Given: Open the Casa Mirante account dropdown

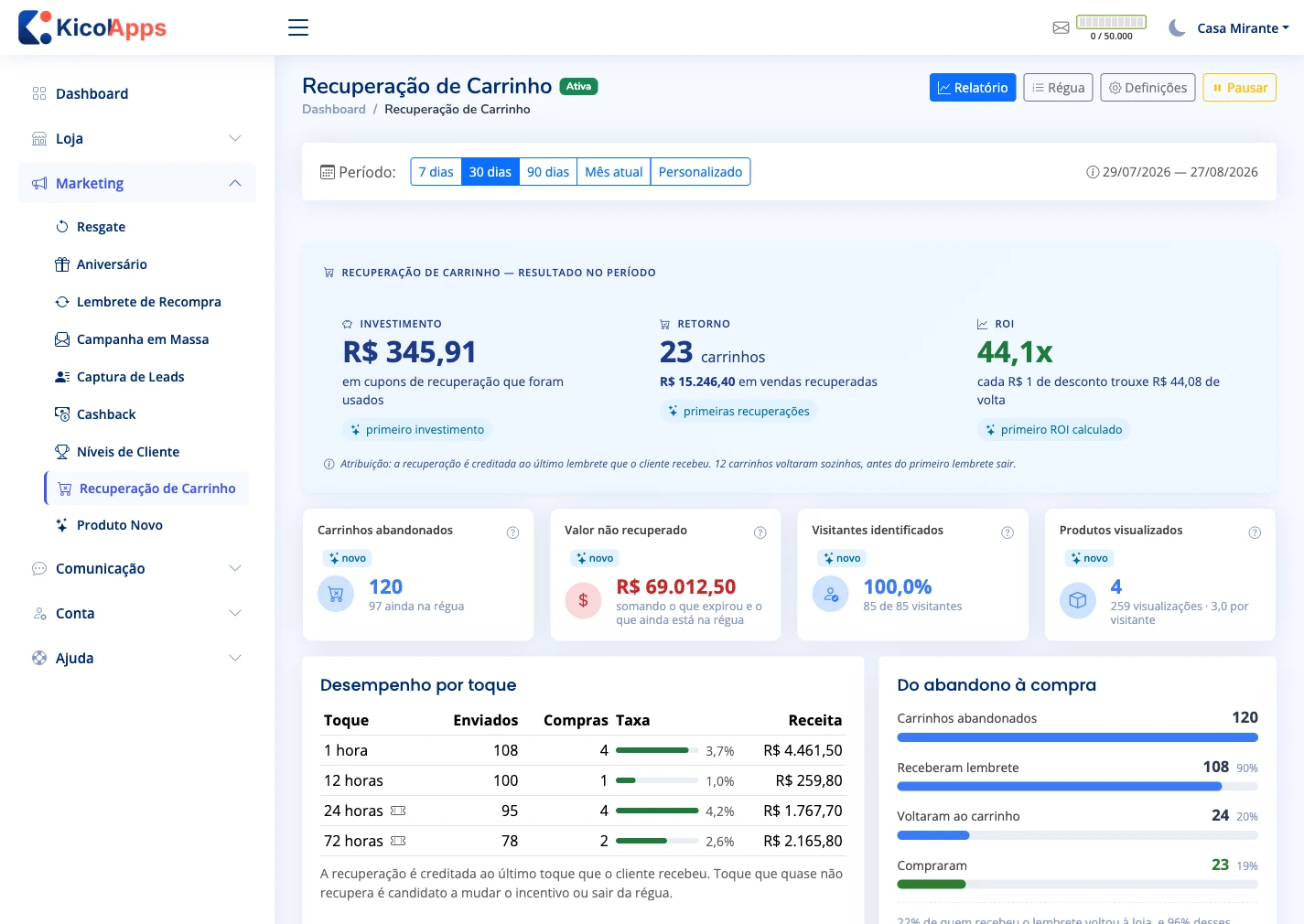Looking at the screenshot, I should click(1243, 28).
